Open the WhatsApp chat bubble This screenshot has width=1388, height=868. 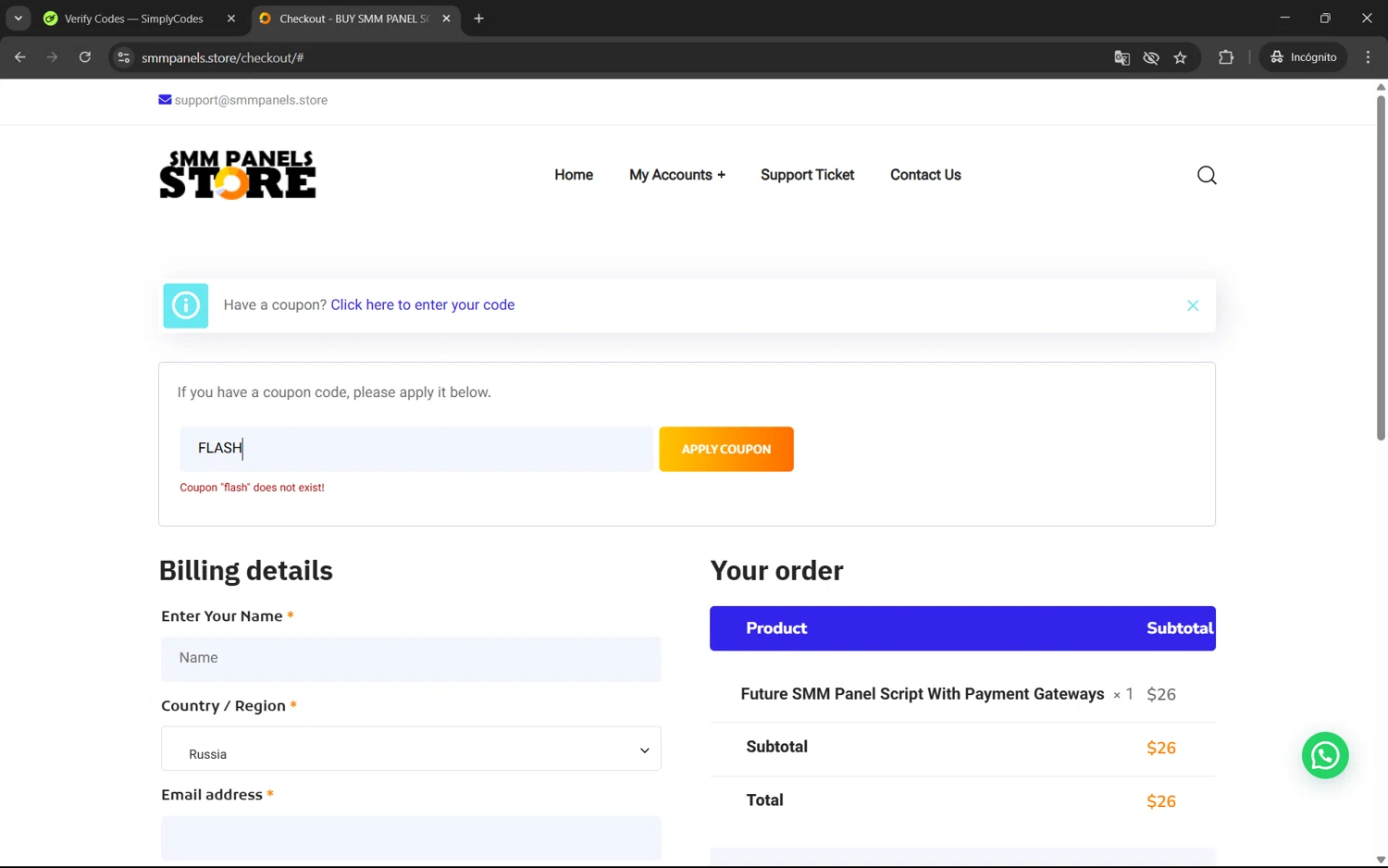pos(1325,755)
